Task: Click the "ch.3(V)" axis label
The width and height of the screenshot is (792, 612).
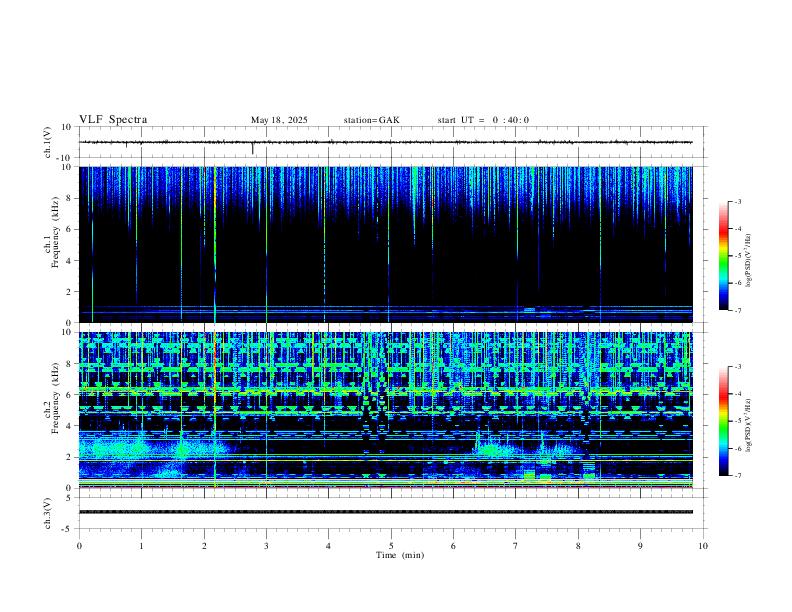Action: coord(48,513)
